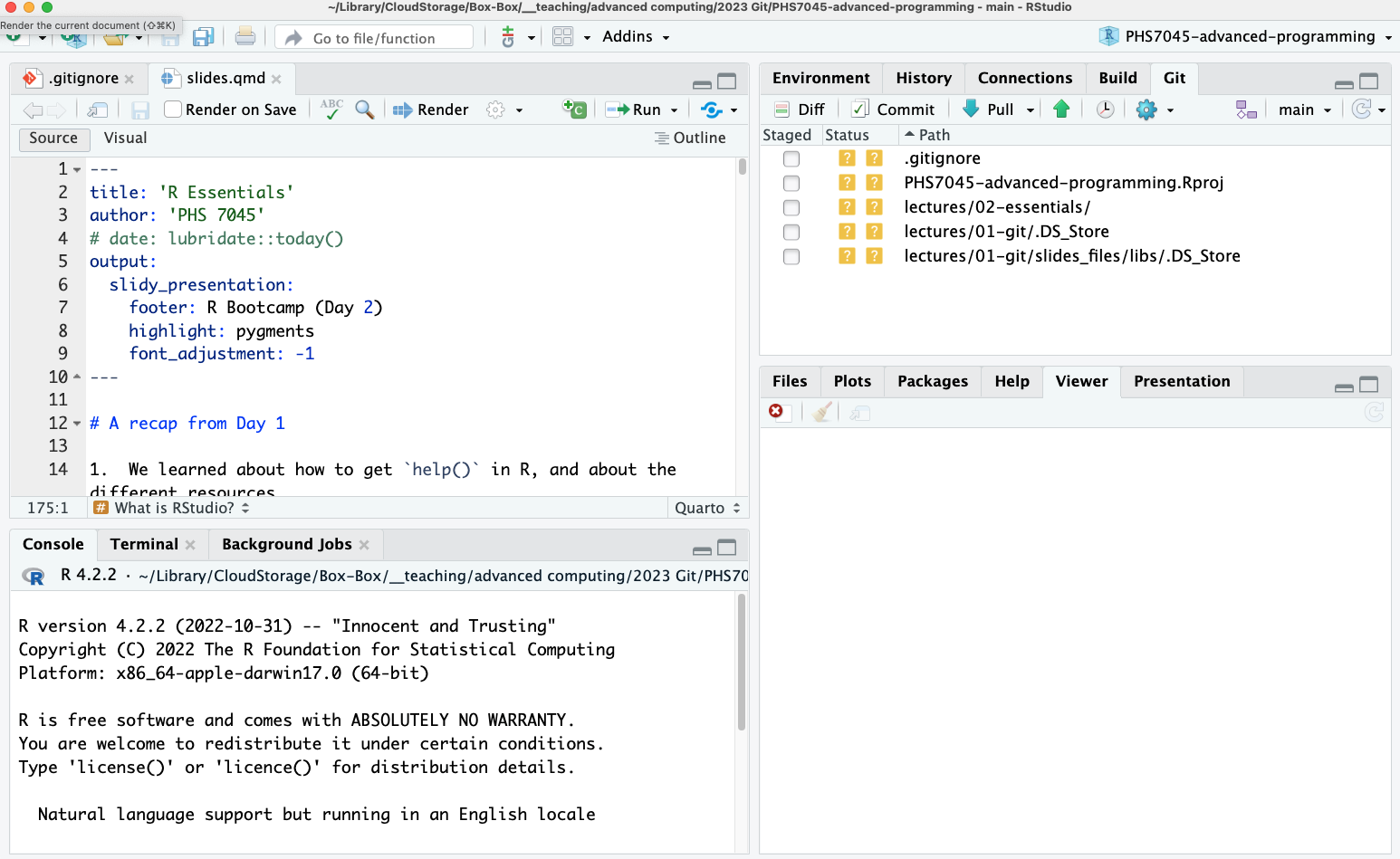Click Viewer show in new window icon
This screenshot has height=859, width=1400.
tap(860, 413)
